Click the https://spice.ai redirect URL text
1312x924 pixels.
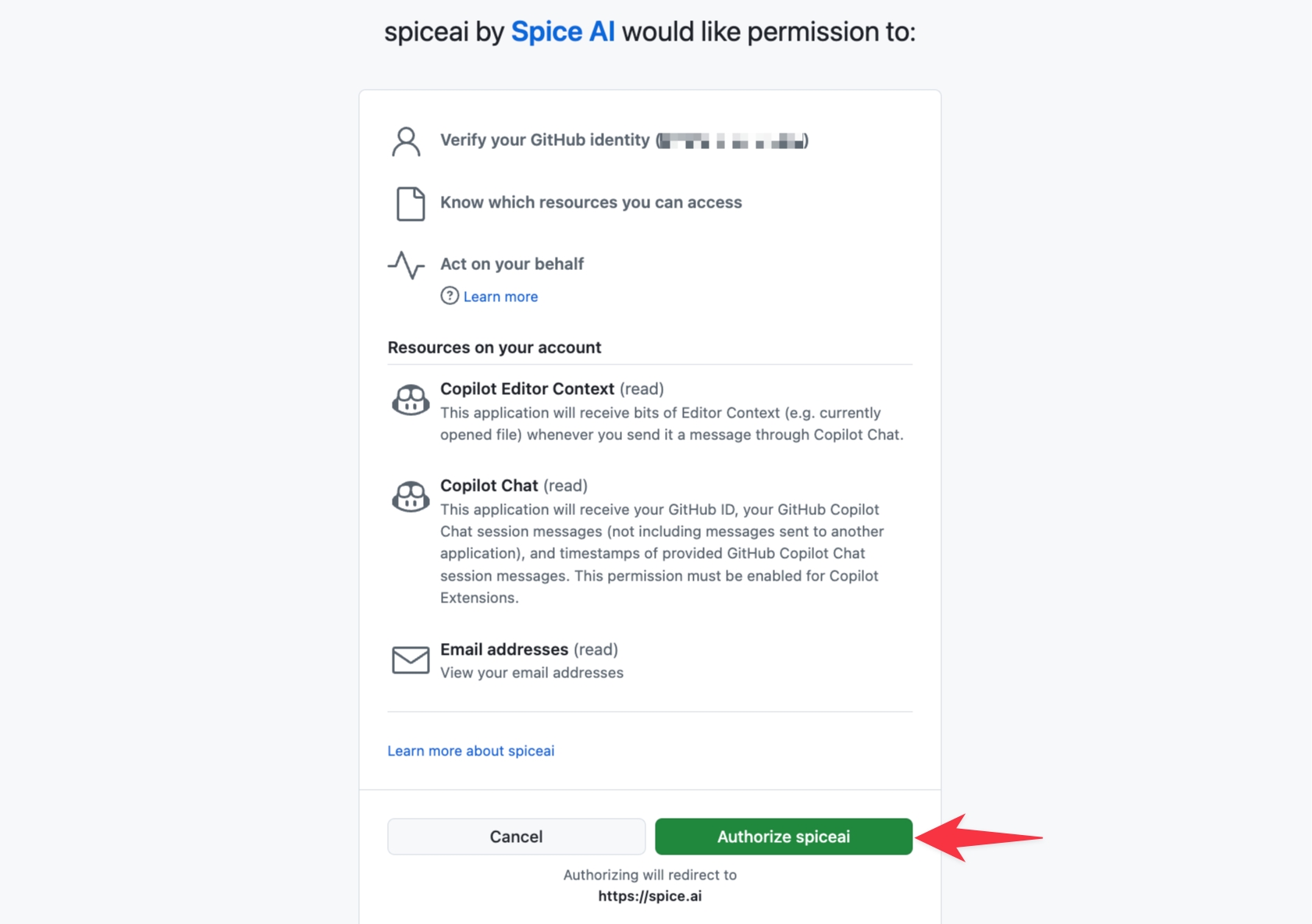650,896
